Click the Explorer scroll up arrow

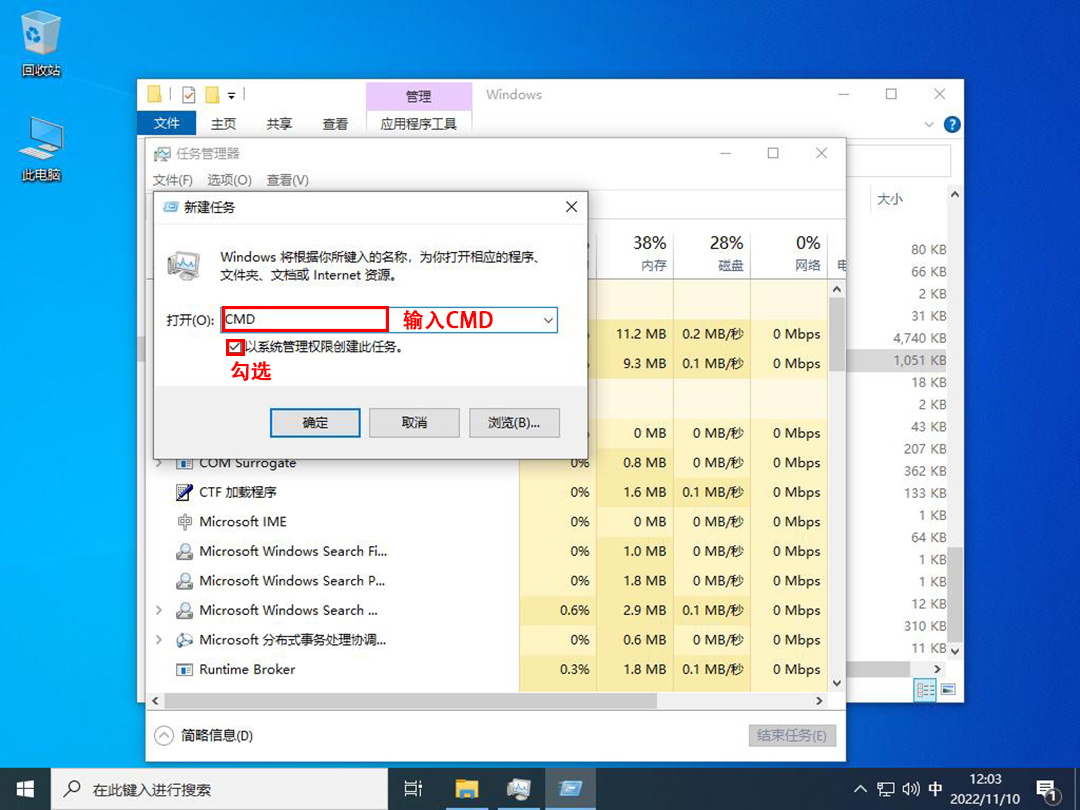click(955, 195)
